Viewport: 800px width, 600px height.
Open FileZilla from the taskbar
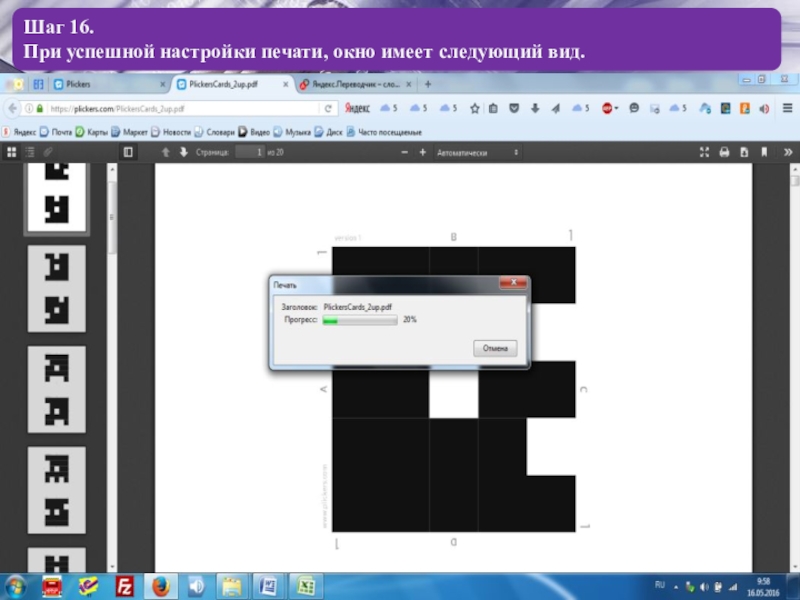point(124,587)
